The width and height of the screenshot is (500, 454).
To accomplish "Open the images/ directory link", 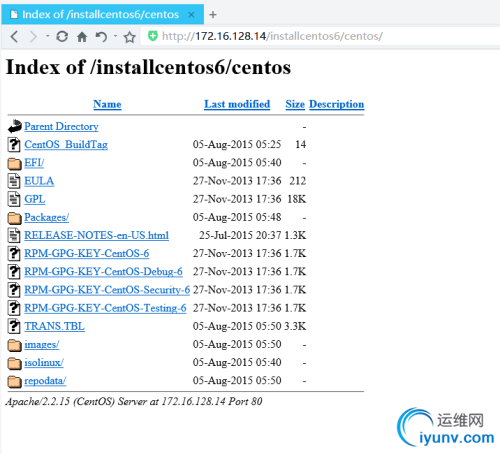I will pos(42,344).
